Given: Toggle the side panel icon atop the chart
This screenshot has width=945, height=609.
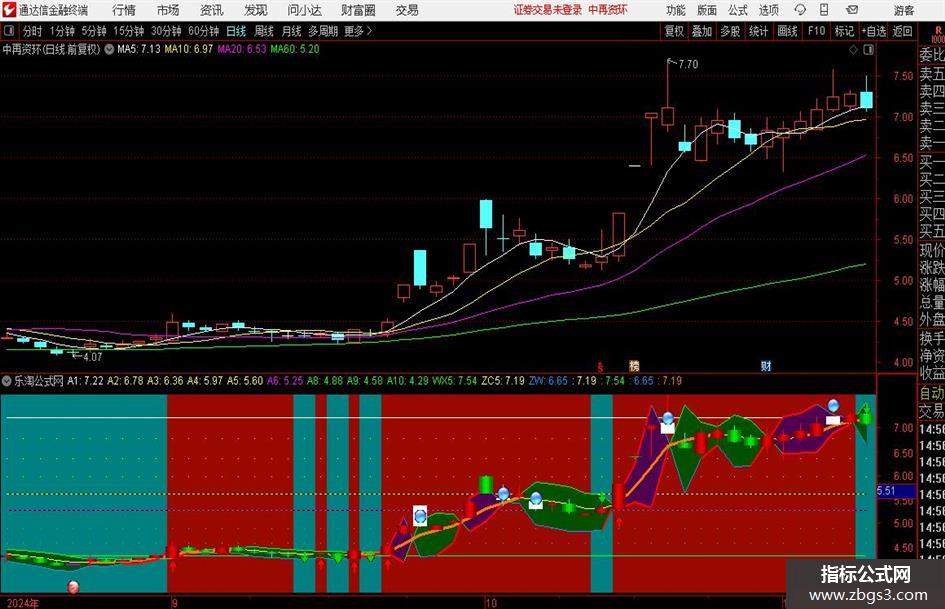Looking at the screenshot, I should tap(868, 50).
